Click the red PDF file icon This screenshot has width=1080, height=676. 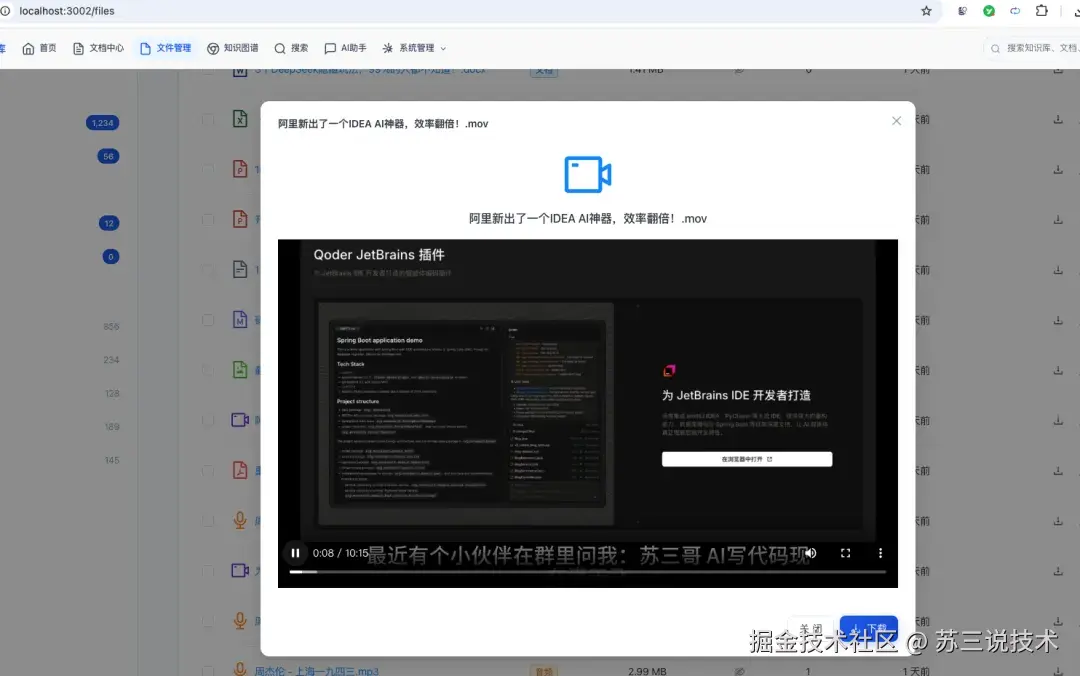[x=240, y=471]
